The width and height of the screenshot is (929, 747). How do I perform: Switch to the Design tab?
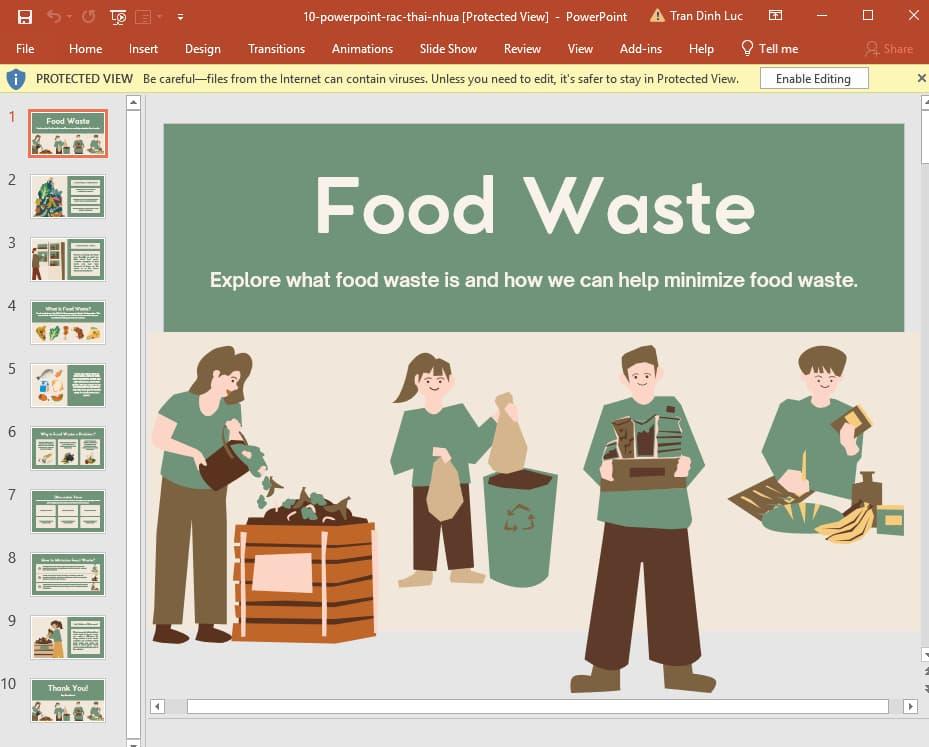click(203, 48)
